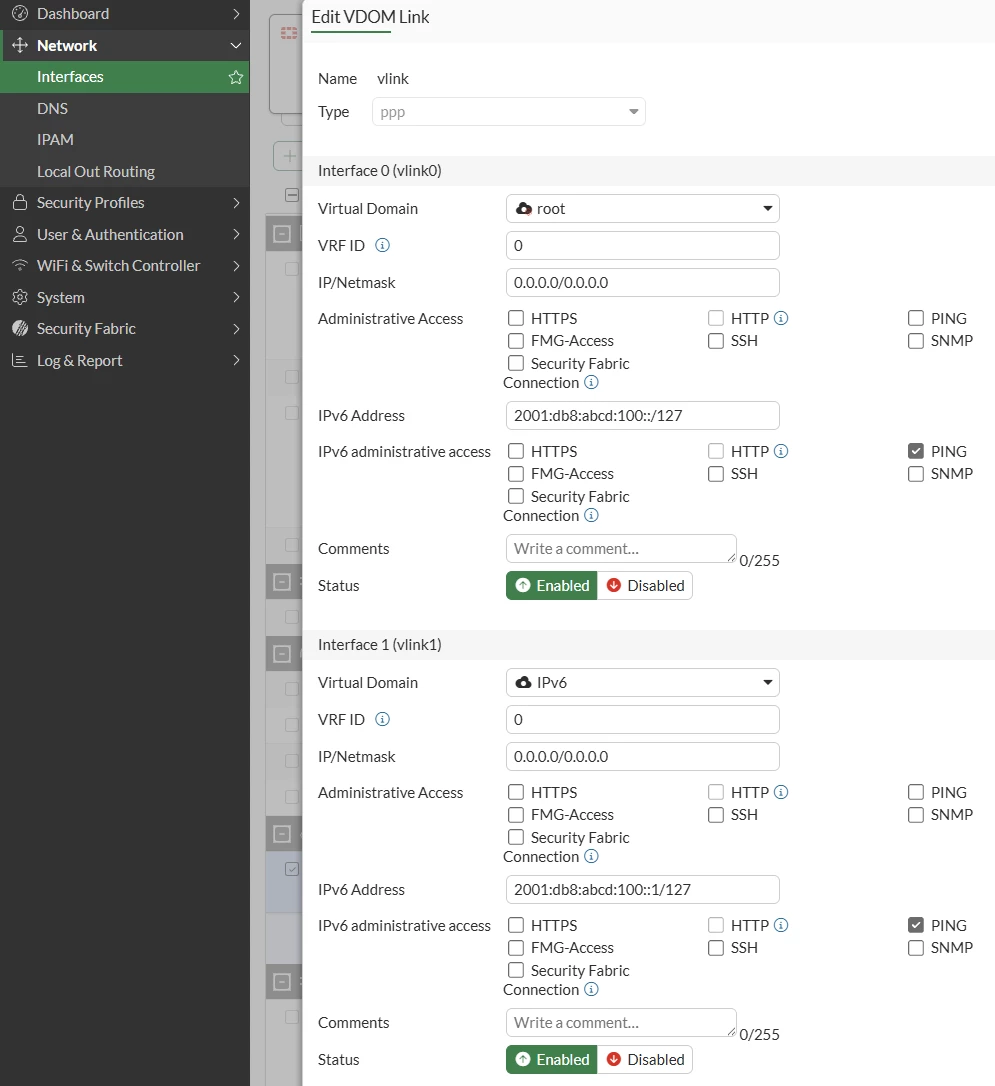Screen dimensions: 995x1086
Task: Open the DNS menu item
Action: pyautogui.click(x=125, y=109)
